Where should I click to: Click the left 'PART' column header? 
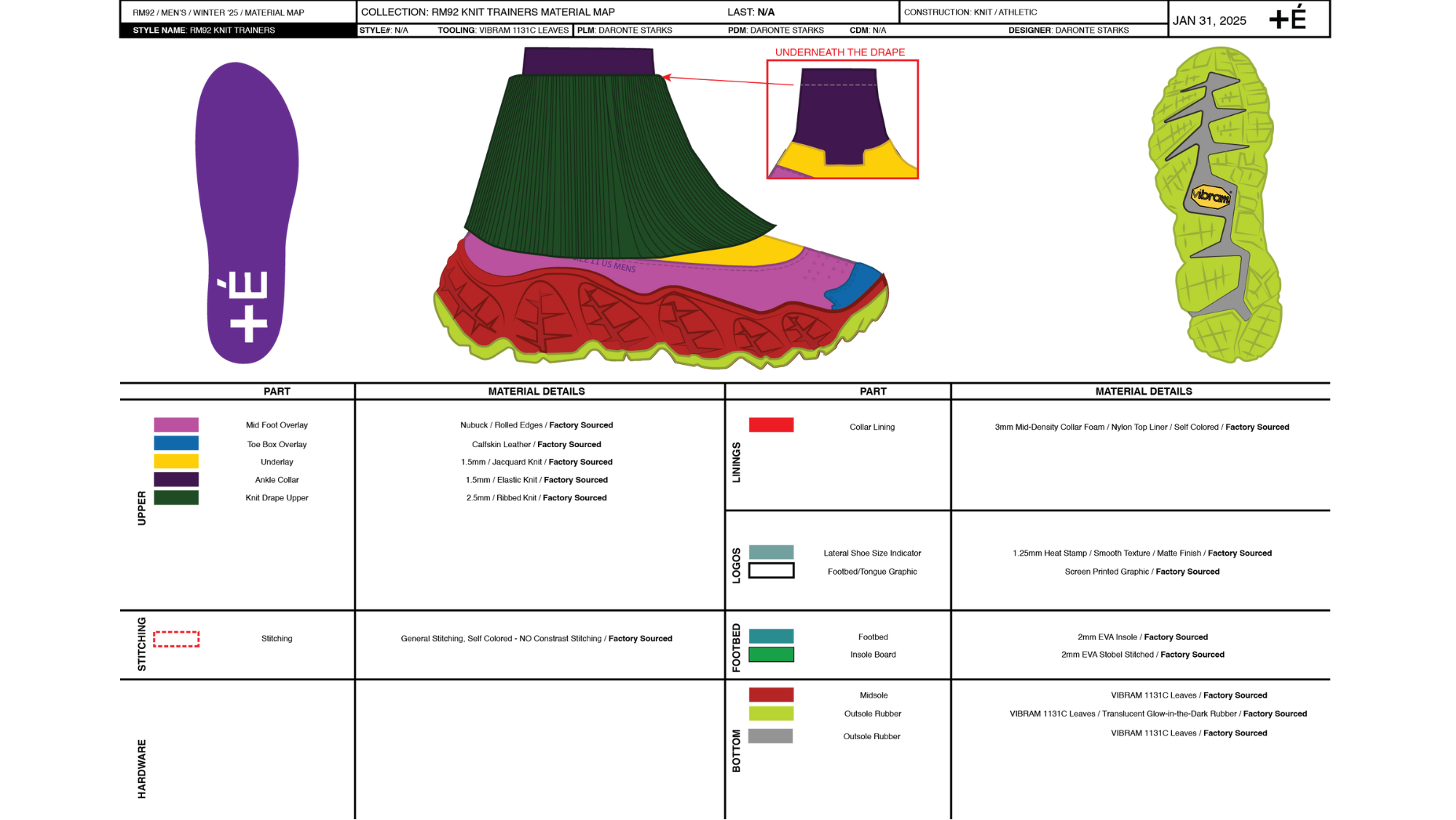pos(277,392)
